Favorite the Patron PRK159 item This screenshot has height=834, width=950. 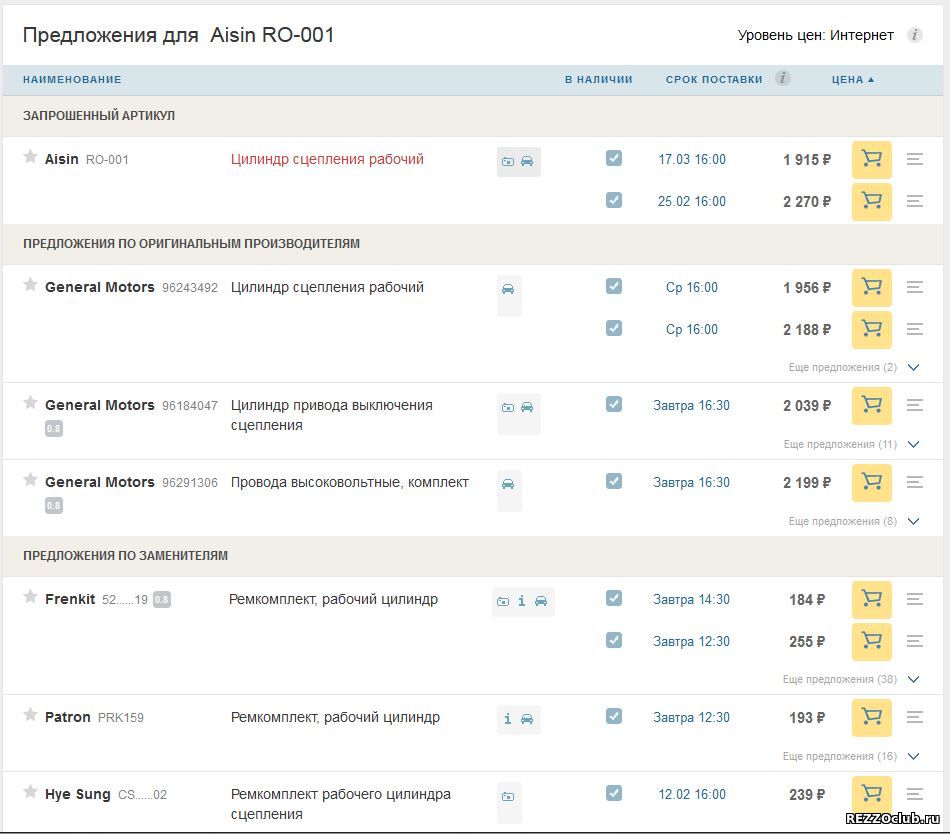pos(30,715)
